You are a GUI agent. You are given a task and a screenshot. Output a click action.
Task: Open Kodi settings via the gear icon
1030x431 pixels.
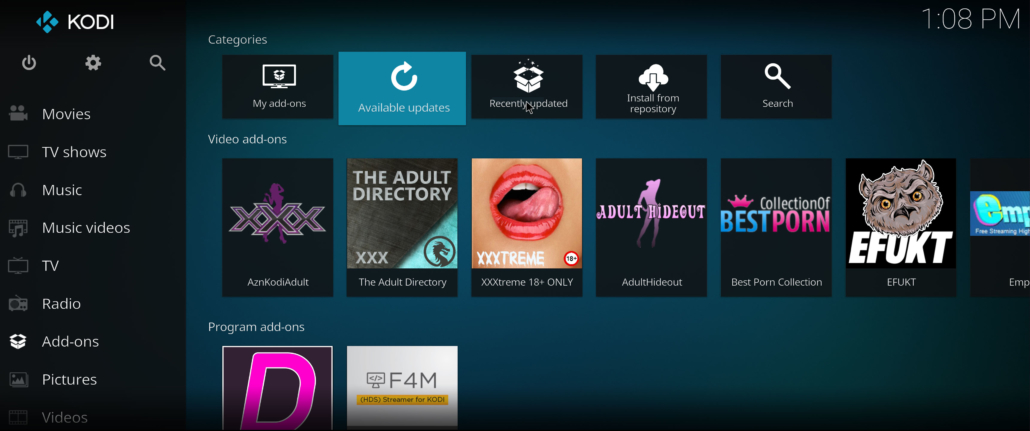click(93, 63)
